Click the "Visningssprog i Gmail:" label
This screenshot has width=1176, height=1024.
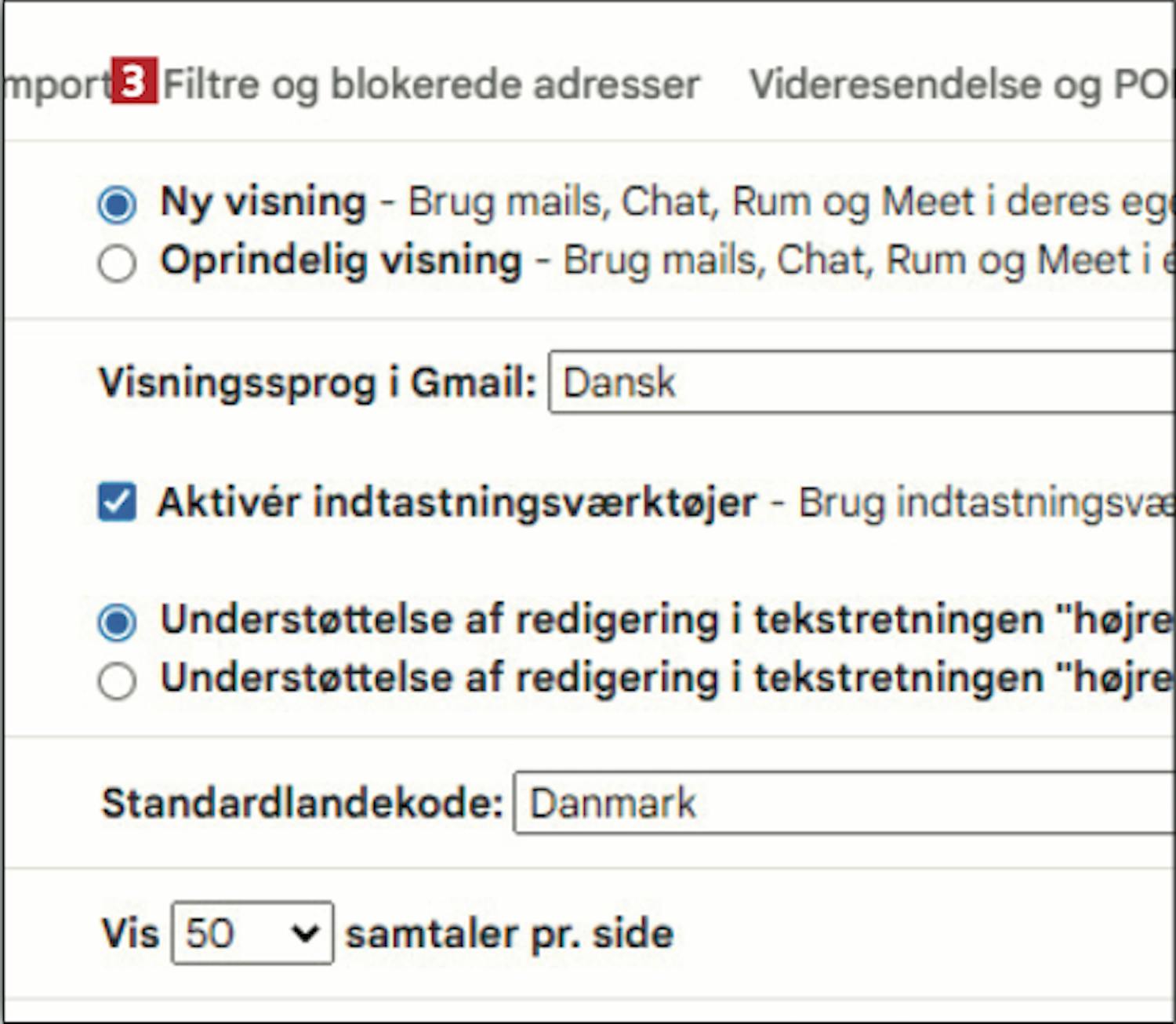(x=318, y=383)
